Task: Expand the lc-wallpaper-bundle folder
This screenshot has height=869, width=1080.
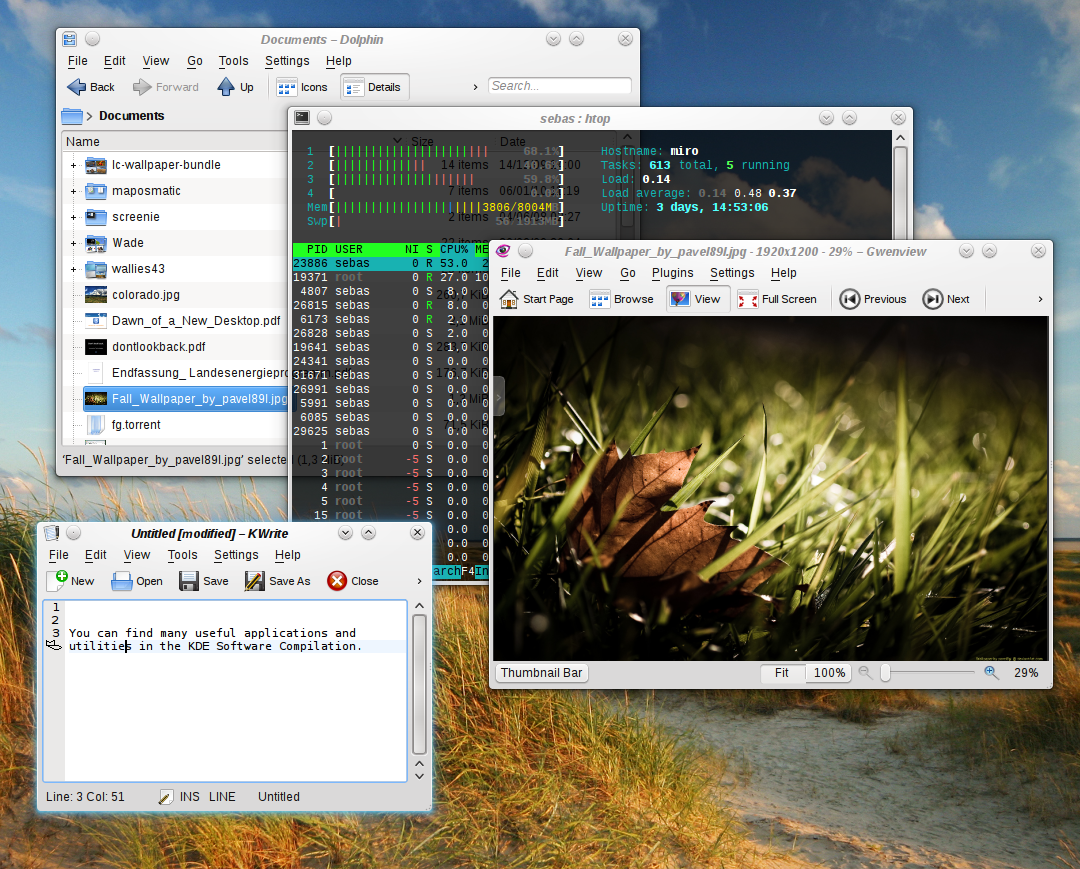Action: click(x=74, y=165)
